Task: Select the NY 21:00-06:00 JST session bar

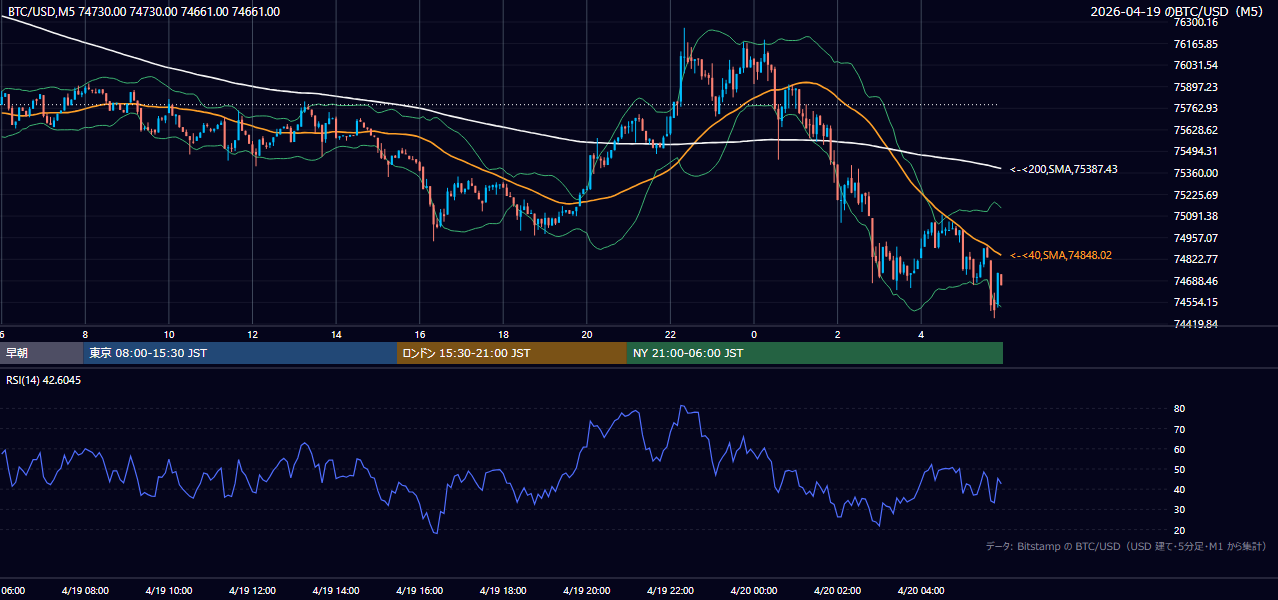Action: click(815, 353)
